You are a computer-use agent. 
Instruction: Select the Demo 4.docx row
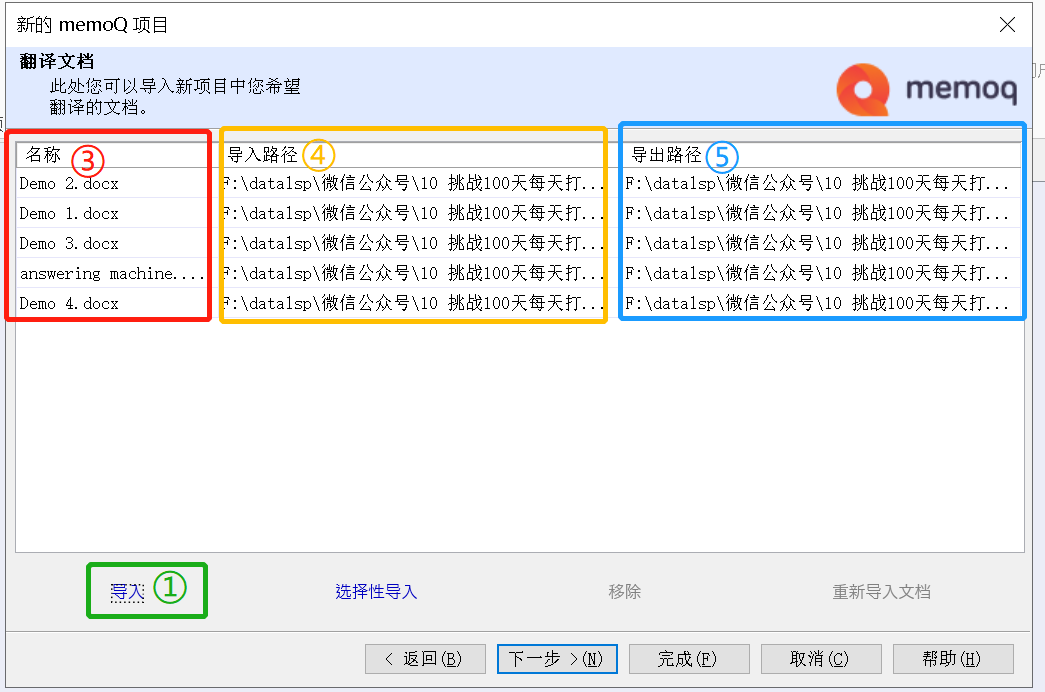coord(519,303)
